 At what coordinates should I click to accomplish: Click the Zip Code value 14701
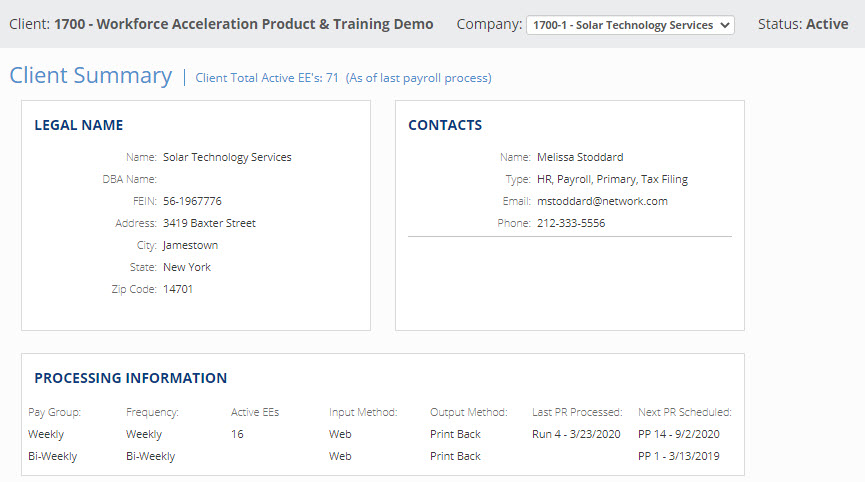point(178,289)
